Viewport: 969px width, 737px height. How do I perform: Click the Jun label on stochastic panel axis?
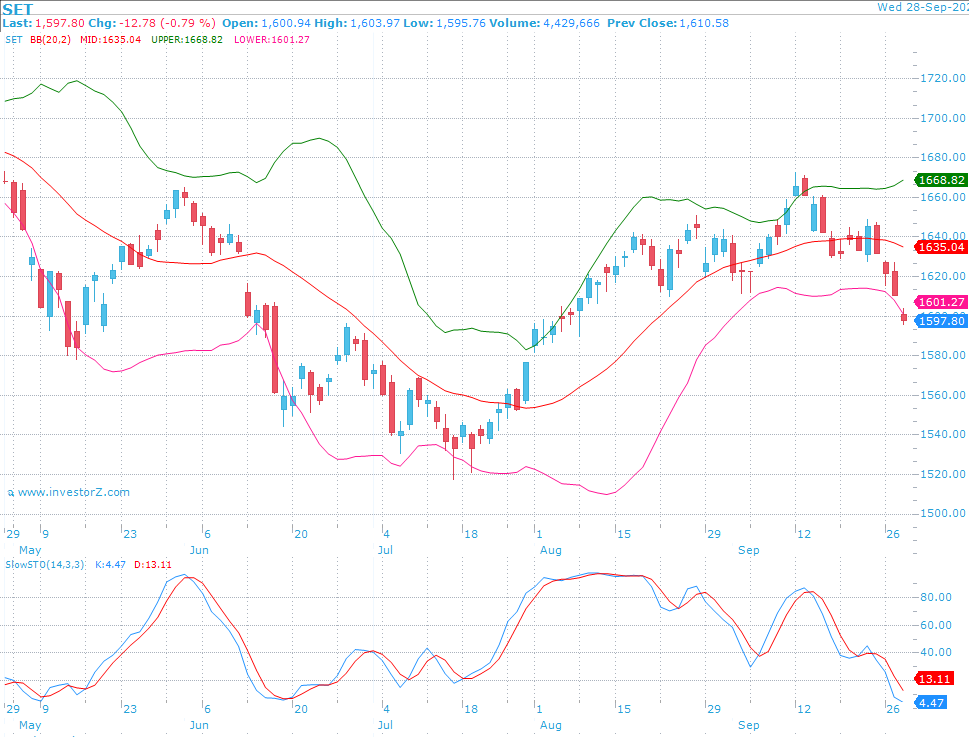tap(199, 725)
